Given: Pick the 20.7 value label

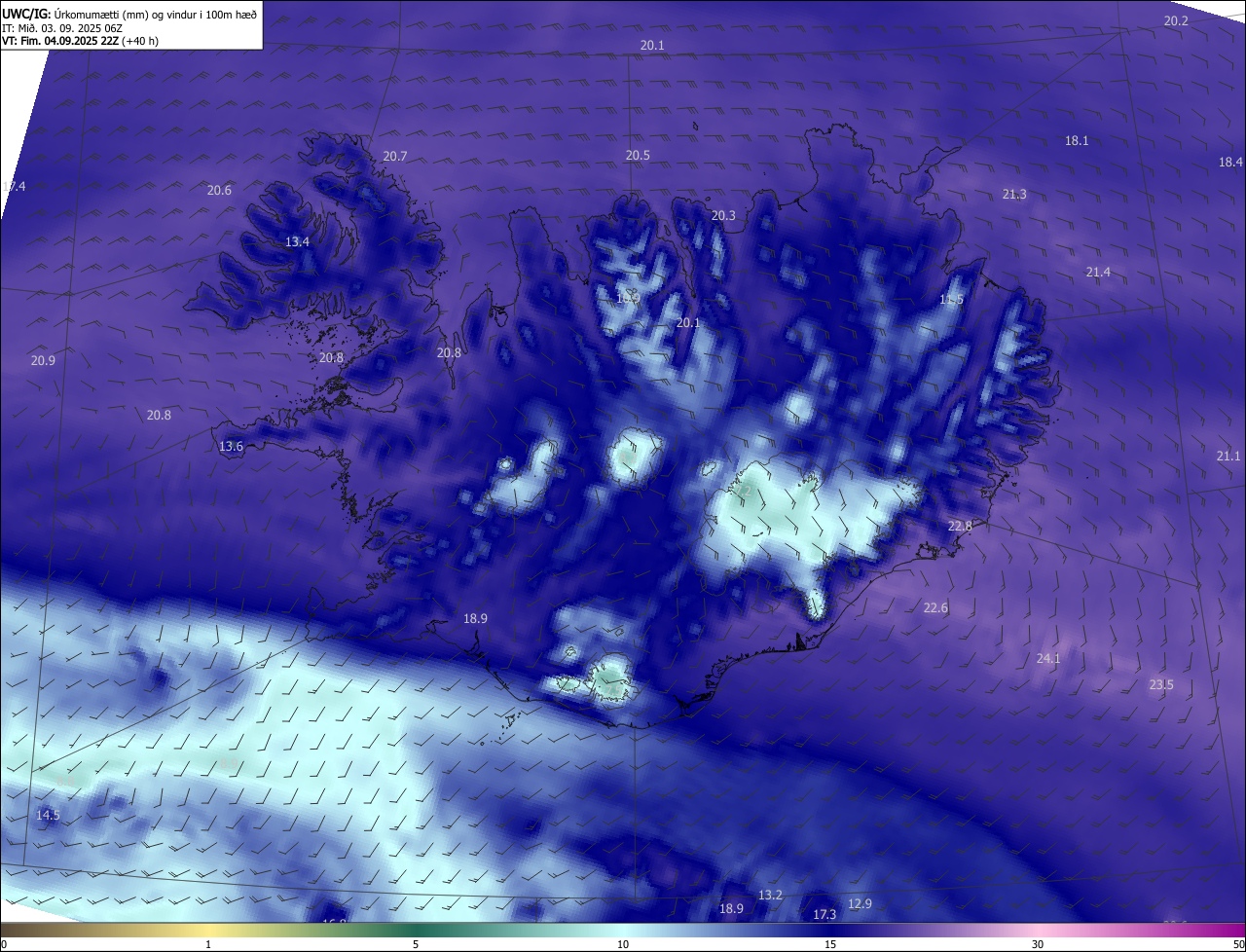Looking at the screenshot, I should tap(394, 156).
